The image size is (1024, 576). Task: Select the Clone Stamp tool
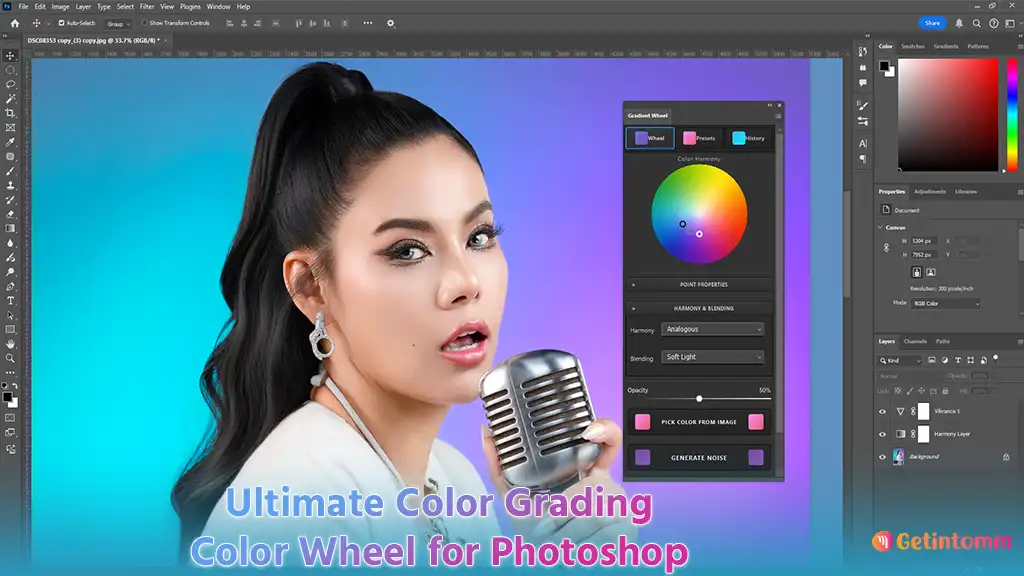(10, 185)
